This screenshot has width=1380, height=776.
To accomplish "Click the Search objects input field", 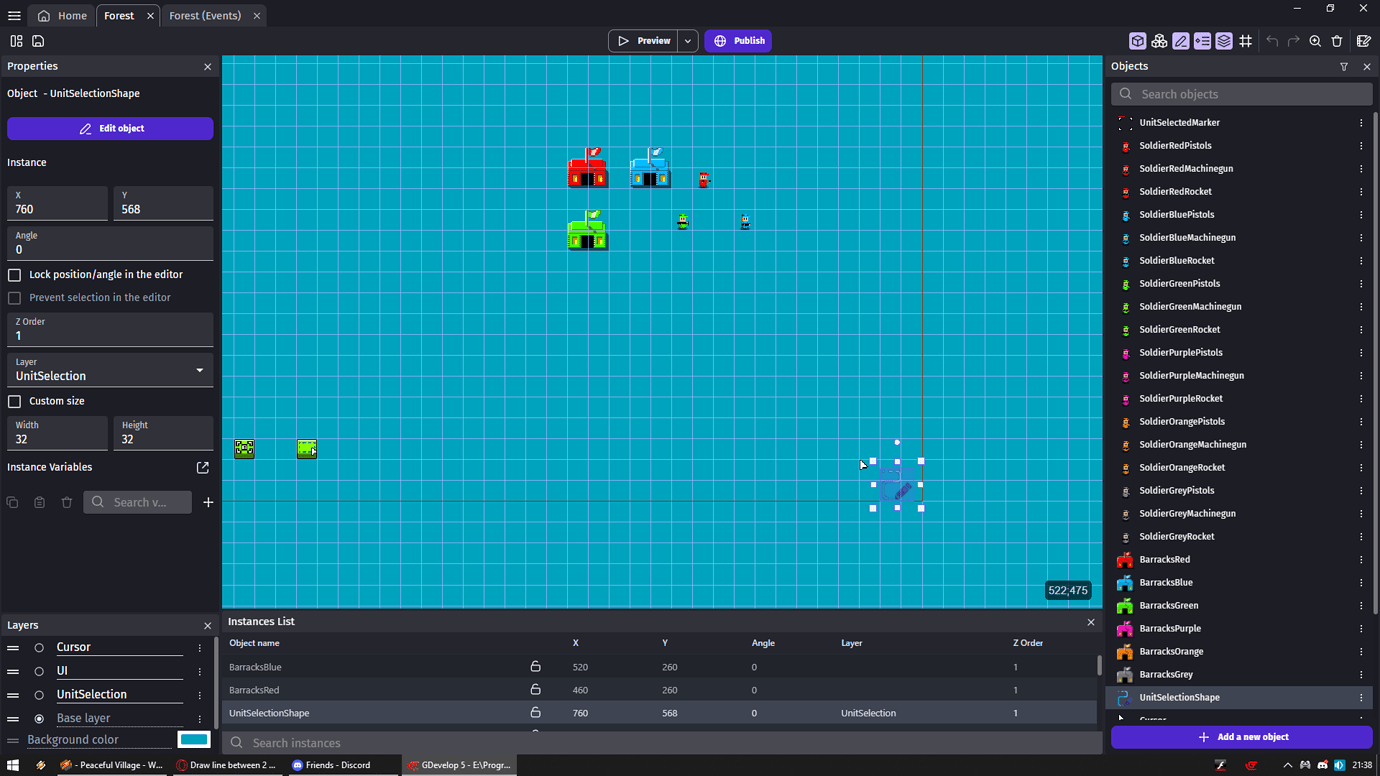I will coord(1240,93).
